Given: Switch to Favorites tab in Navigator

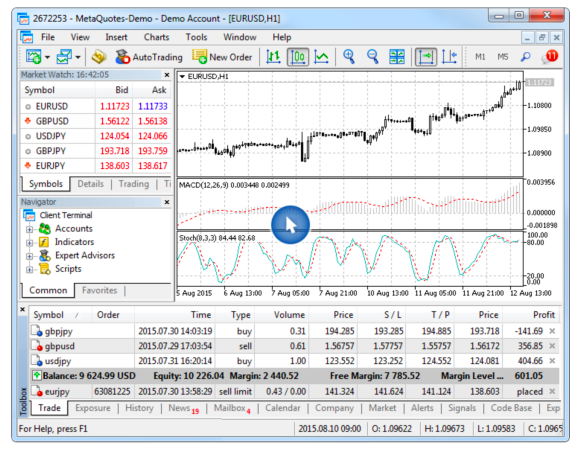Looking at the screenshot, I should pyautogui.click(x=99, y=290).
